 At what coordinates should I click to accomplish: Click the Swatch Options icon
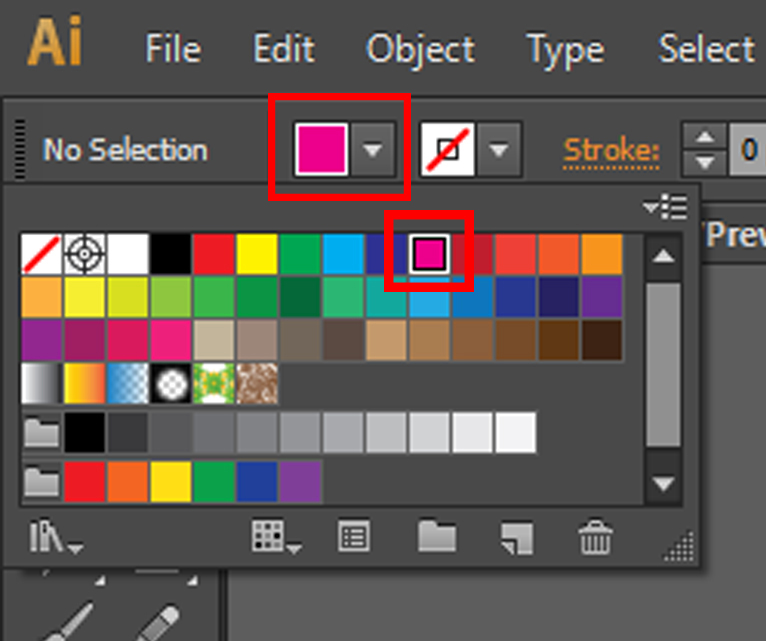(x=352, y=538)
